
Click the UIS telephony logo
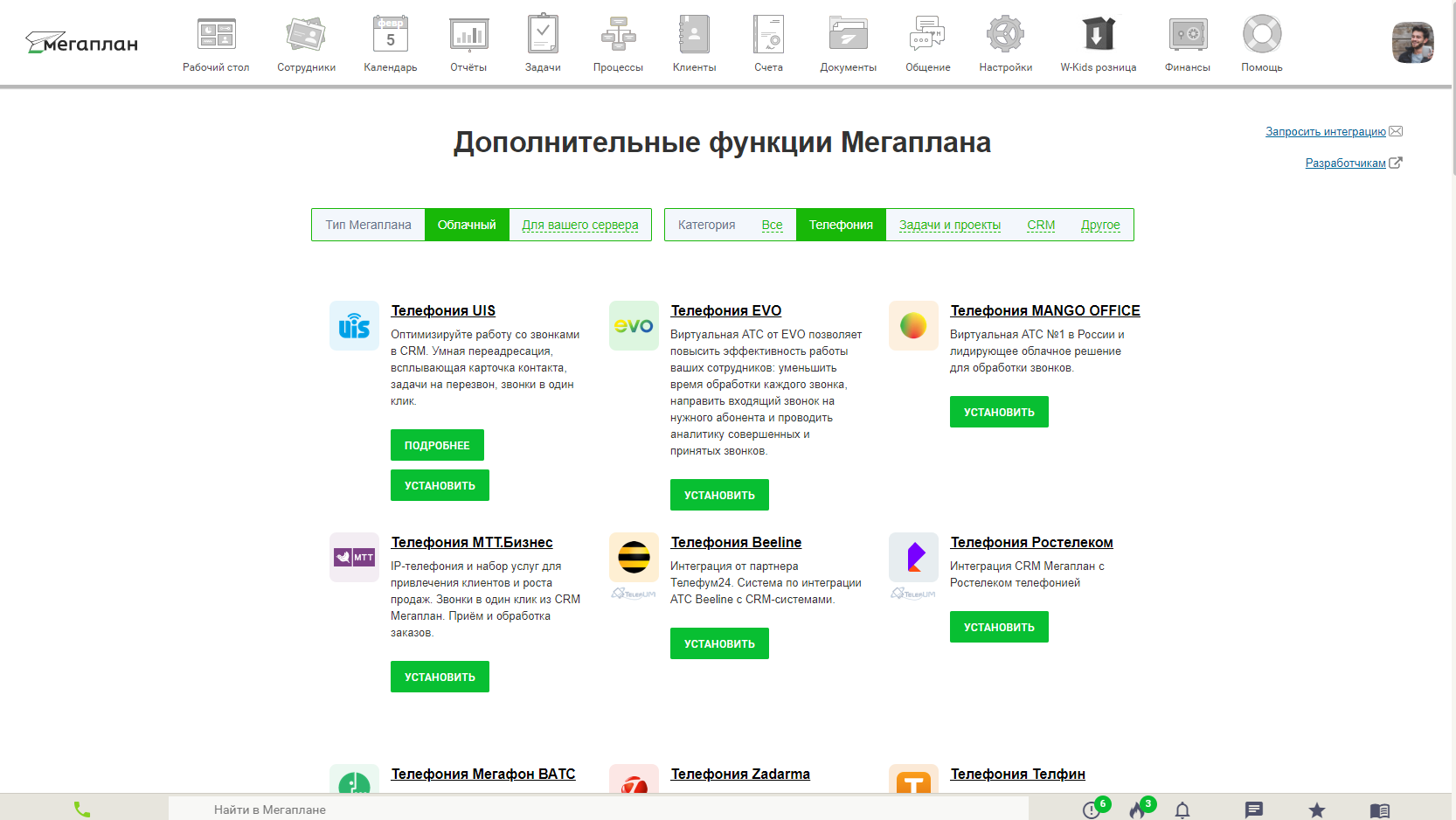tap(354, 325)
